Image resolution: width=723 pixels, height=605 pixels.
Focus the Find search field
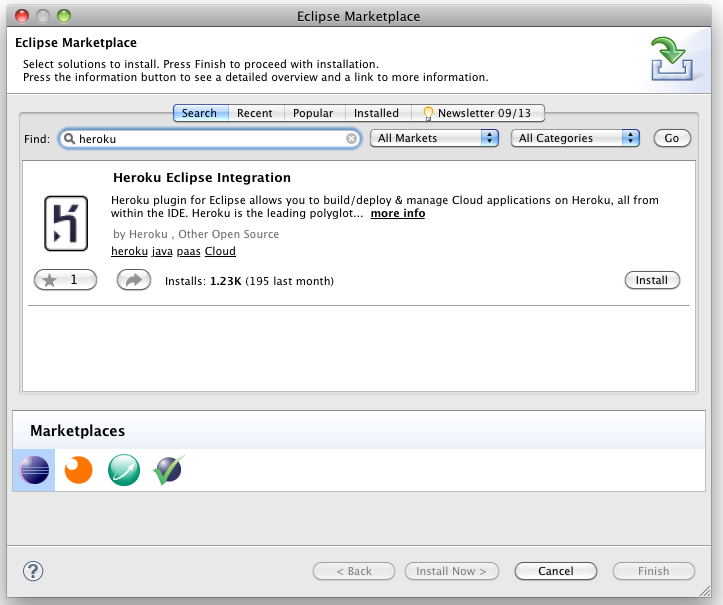[210, 138]
